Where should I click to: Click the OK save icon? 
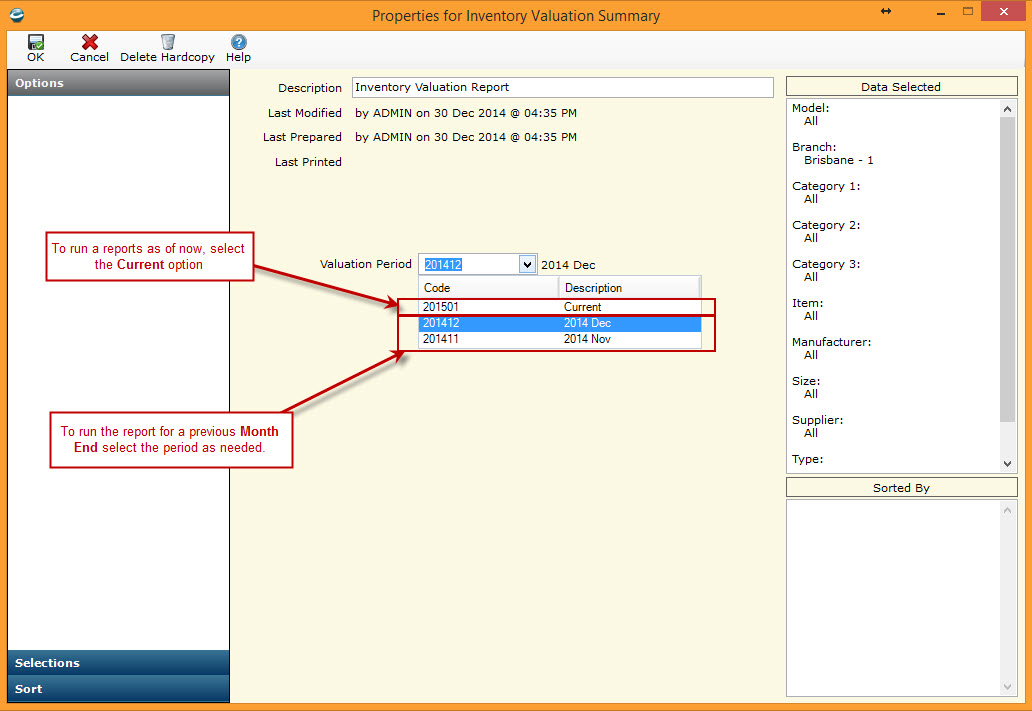[36, 42]
